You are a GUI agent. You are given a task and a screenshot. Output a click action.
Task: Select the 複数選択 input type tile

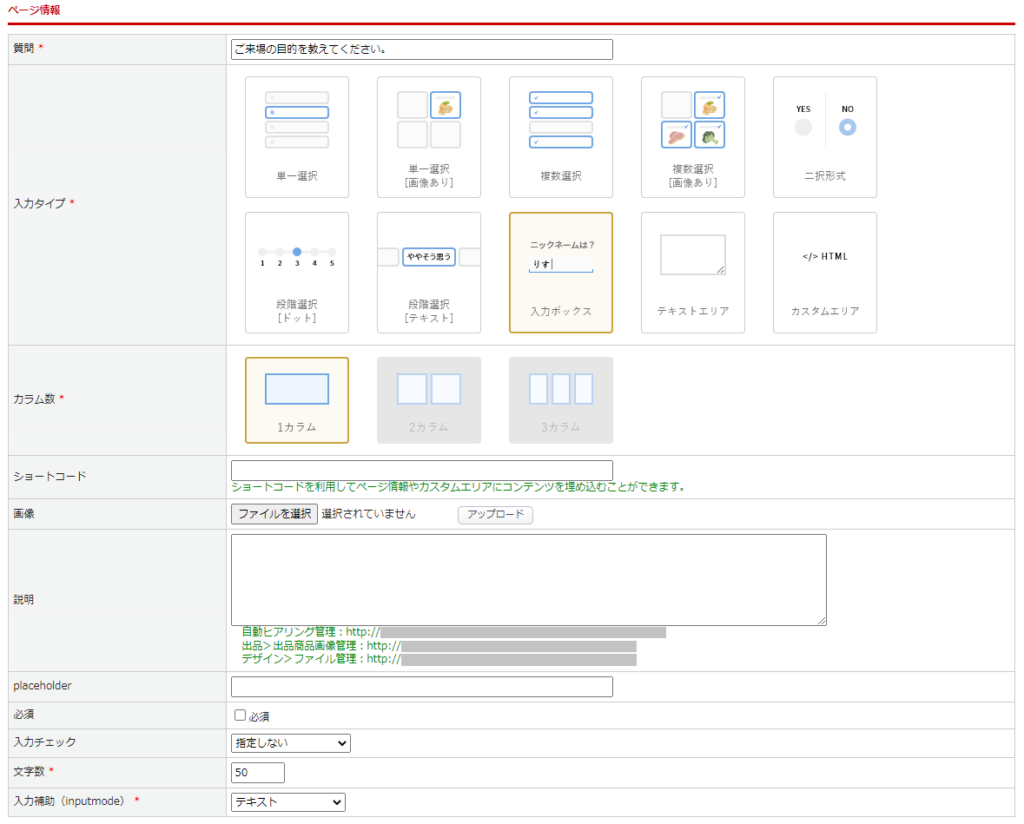[x=561, y=137]
